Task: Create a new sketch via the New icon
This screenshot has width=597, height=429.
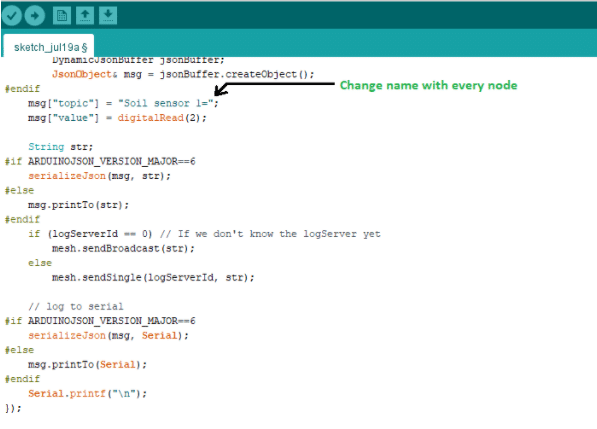Action: pyautogui.click(x=62, y=16)
